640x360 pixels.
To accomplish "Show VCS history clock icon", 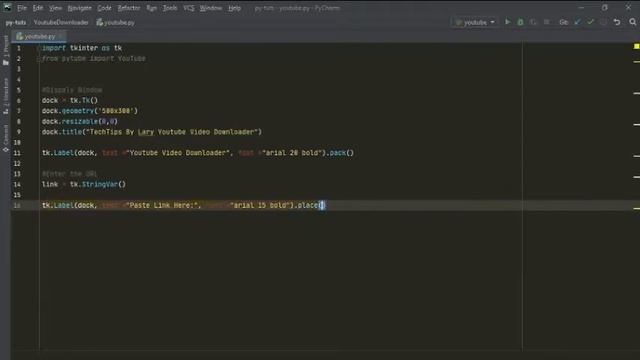I will click(x=603, y=22).
